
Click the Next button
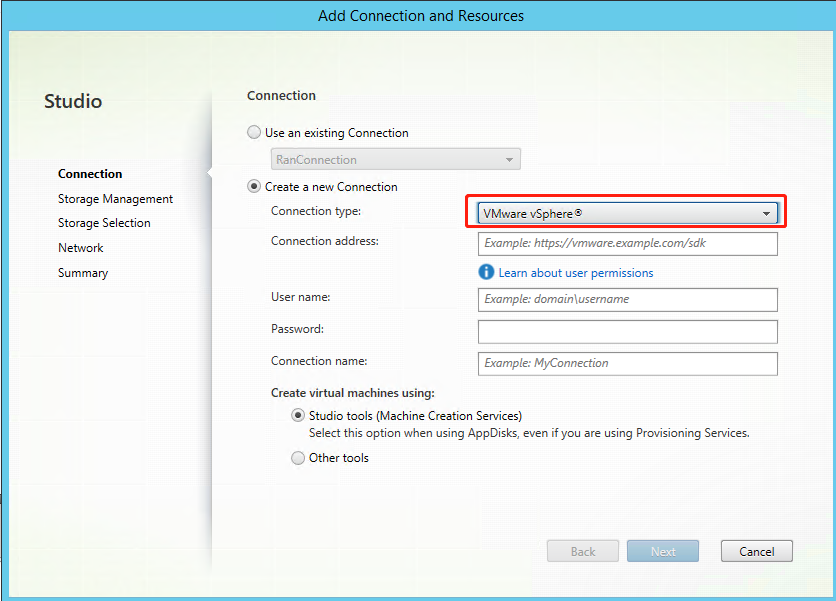tap(662, 550)
